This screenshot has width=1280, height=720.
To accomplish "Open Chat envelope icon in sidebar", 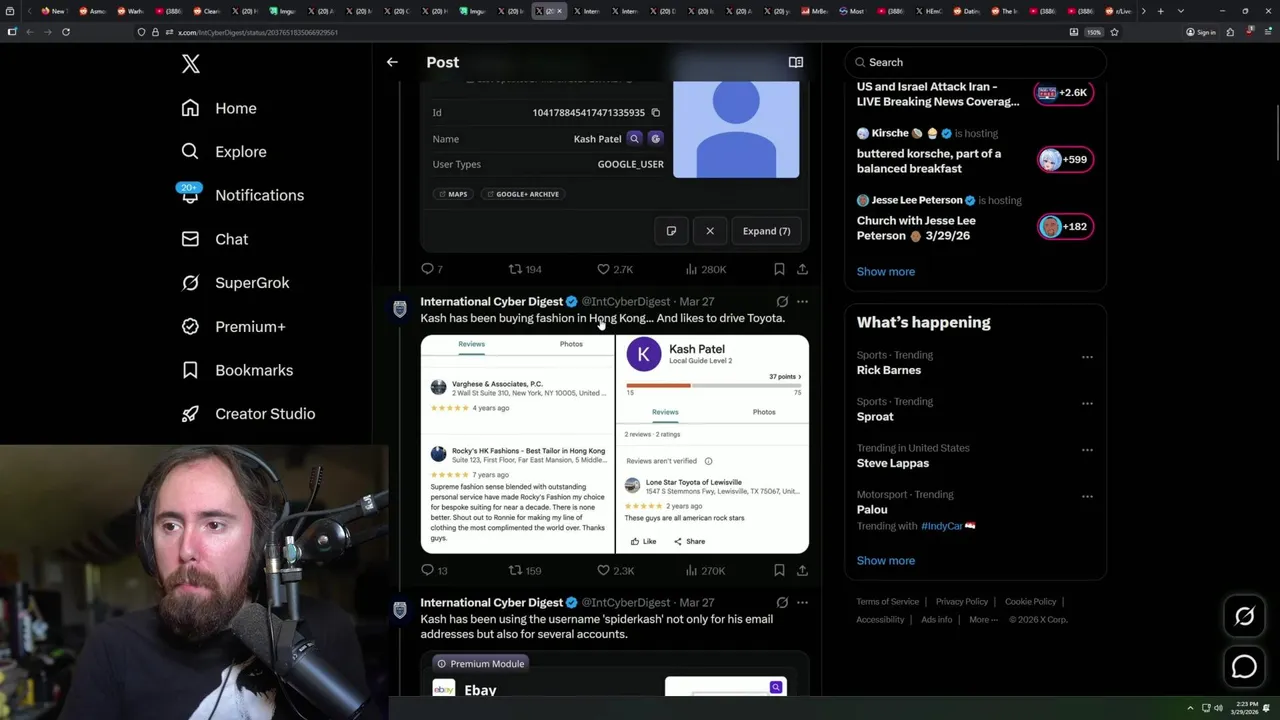I will pos(190,239).
